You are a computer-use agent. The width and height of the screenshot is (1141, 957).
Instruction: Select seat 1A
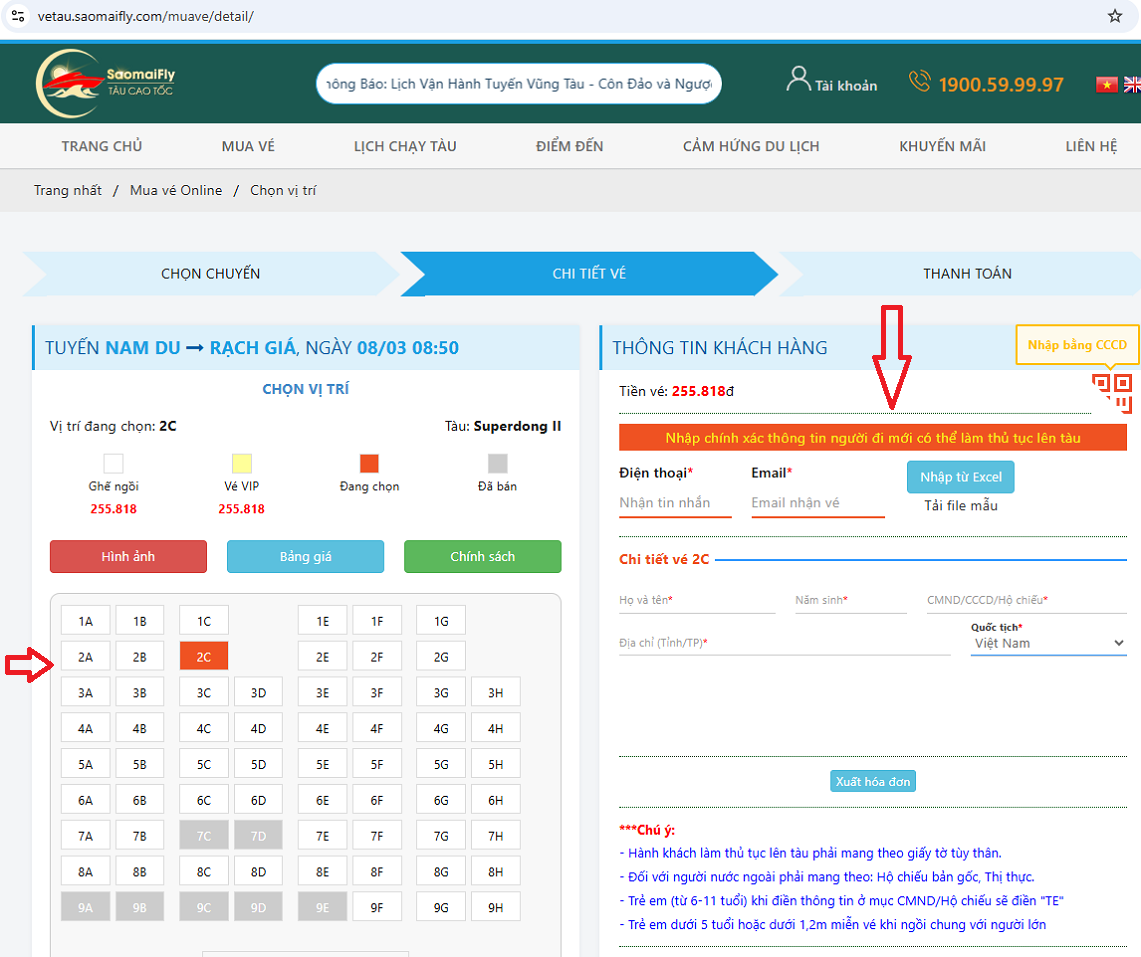pos(85,621)
